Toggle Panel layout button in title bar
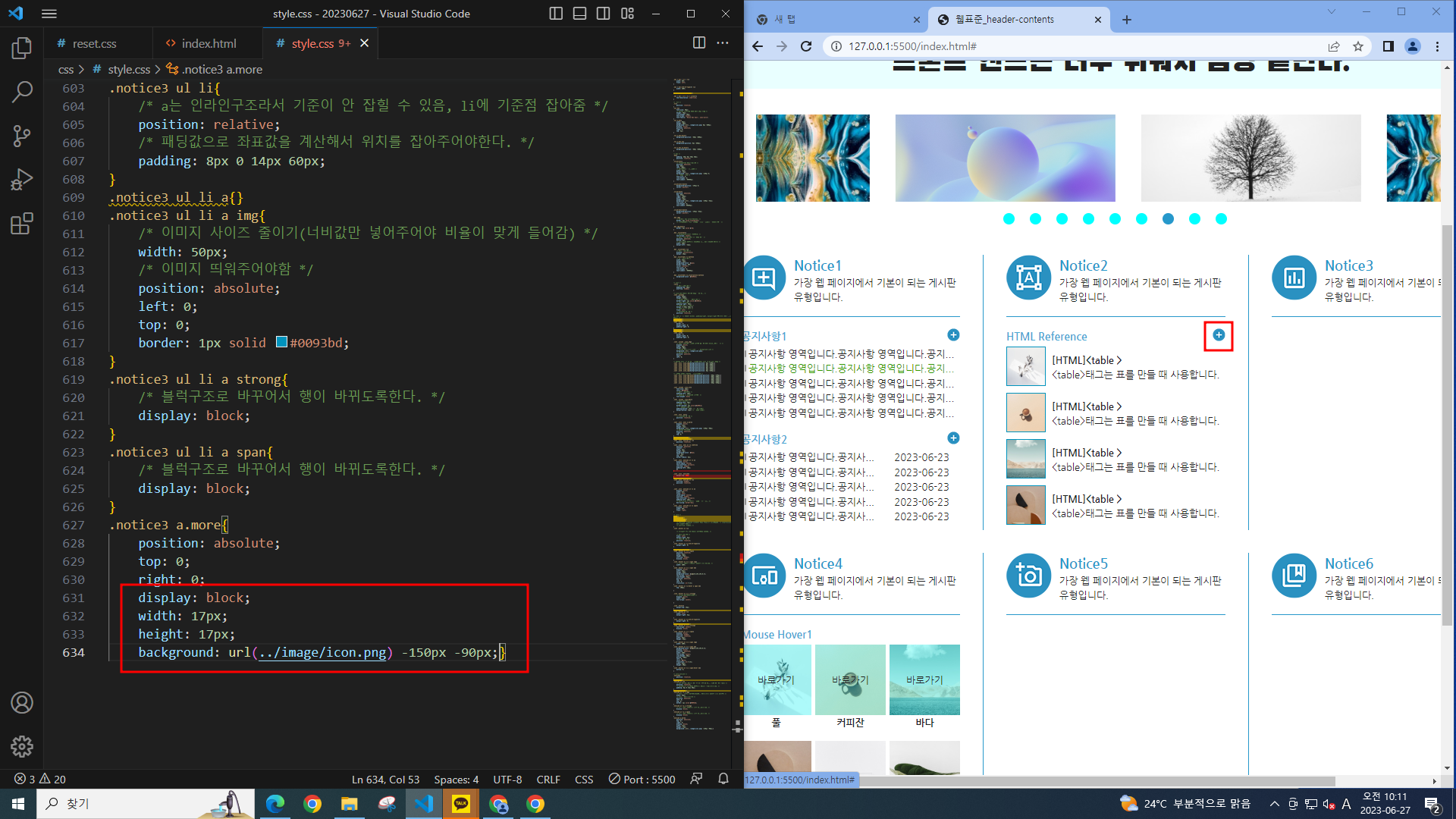The height and width of the screenshot is (819, 1456). [x=579, y=14]
